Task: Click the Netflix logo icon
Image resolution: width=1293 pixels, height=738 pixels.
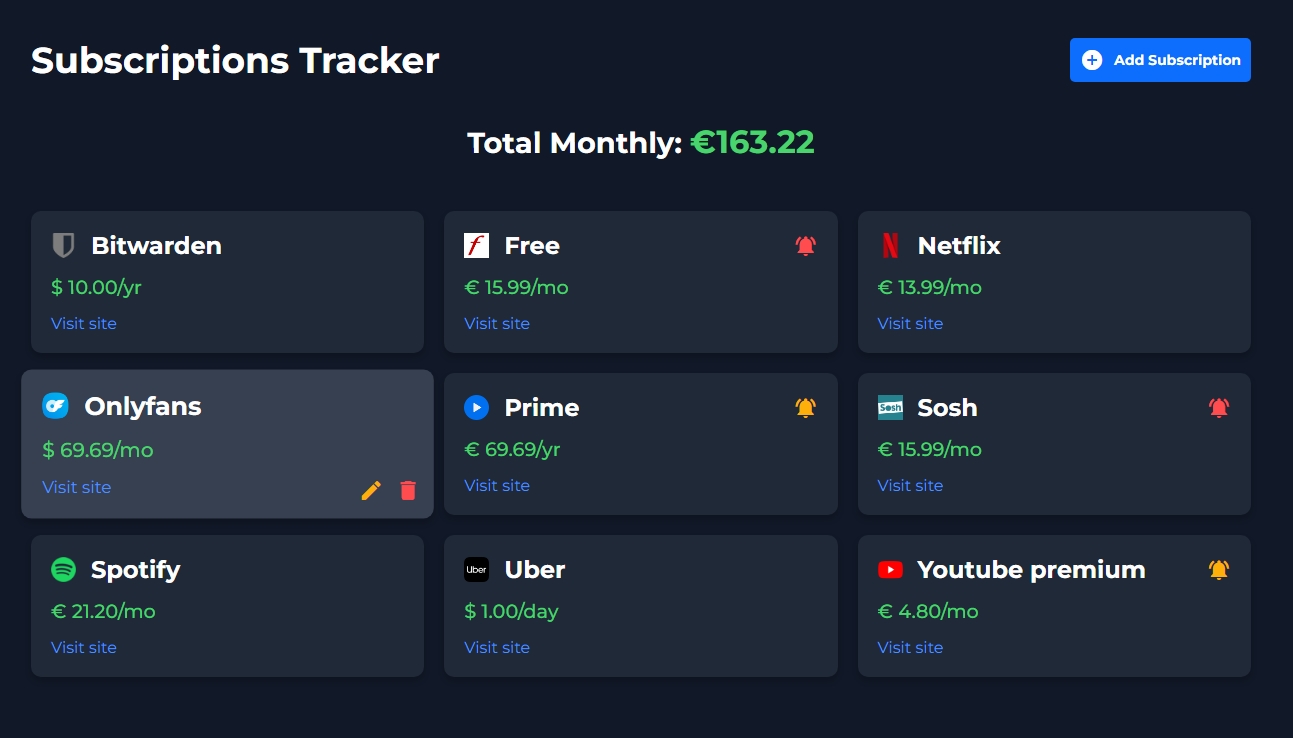Action: (890, 245)
